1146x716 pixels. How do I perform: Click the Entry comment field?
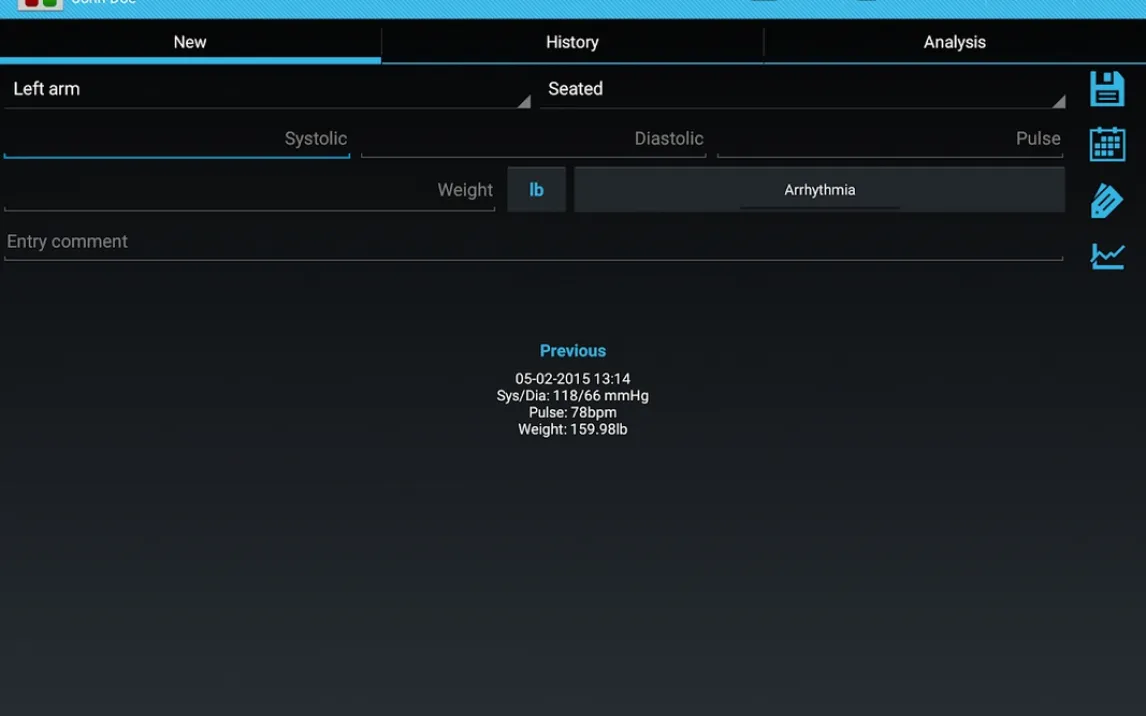point(533,242)
